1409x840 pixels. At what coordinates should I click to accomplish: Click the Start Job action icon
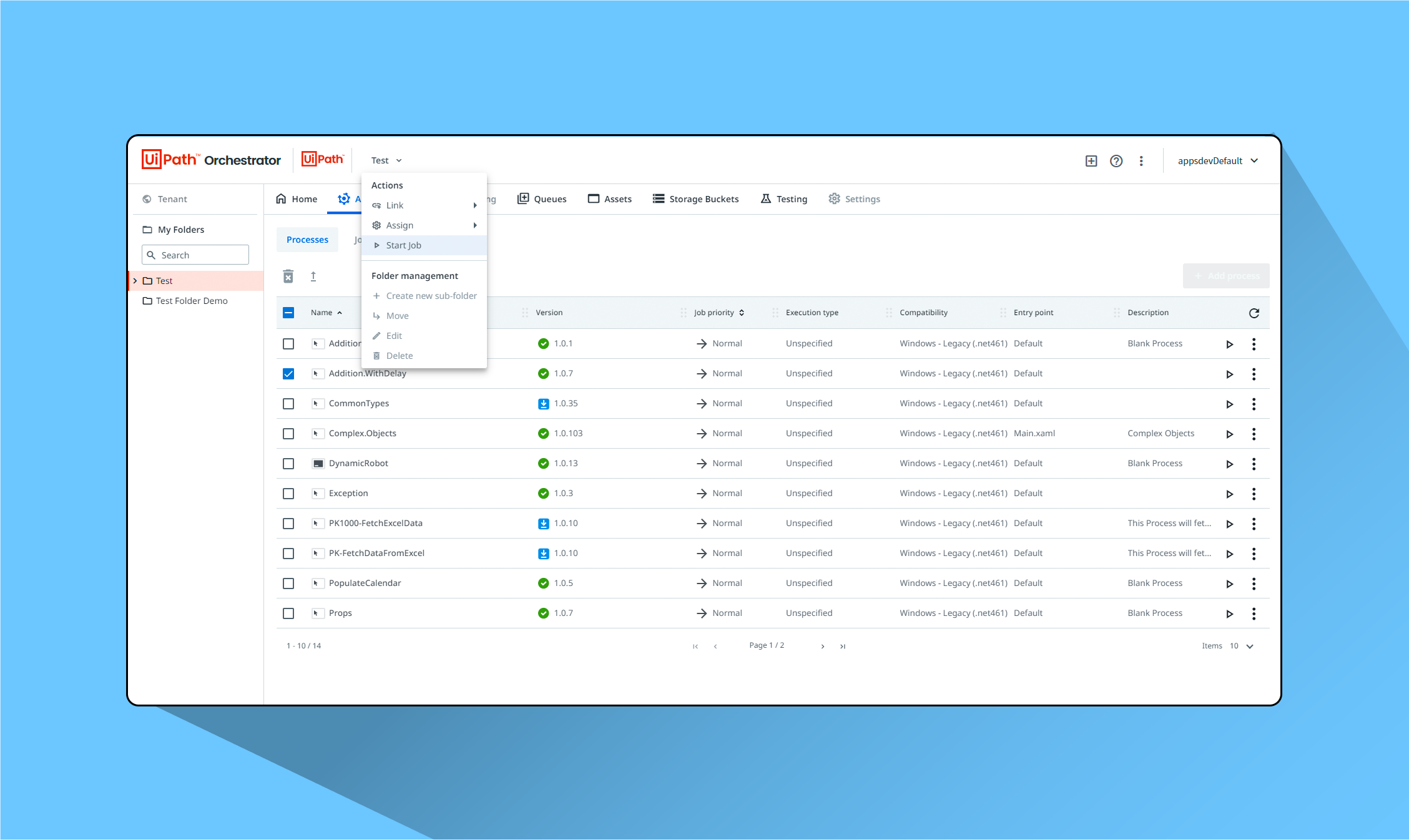click(376, 244)
